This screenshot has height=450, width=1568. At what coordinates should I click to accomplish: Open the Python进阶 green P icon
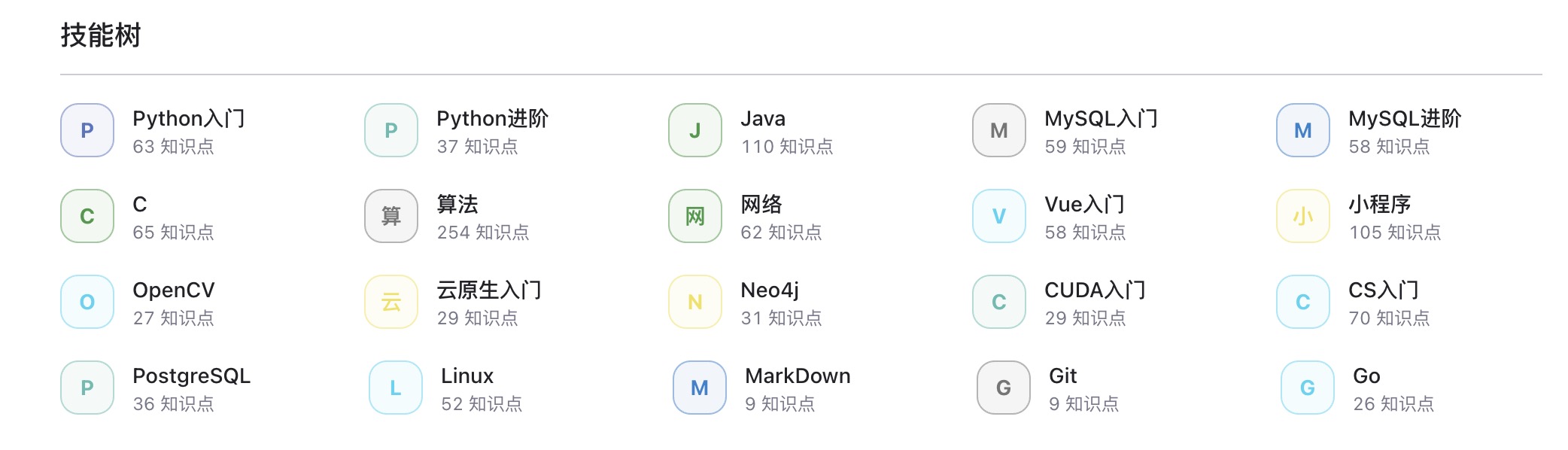click(391, 130)
